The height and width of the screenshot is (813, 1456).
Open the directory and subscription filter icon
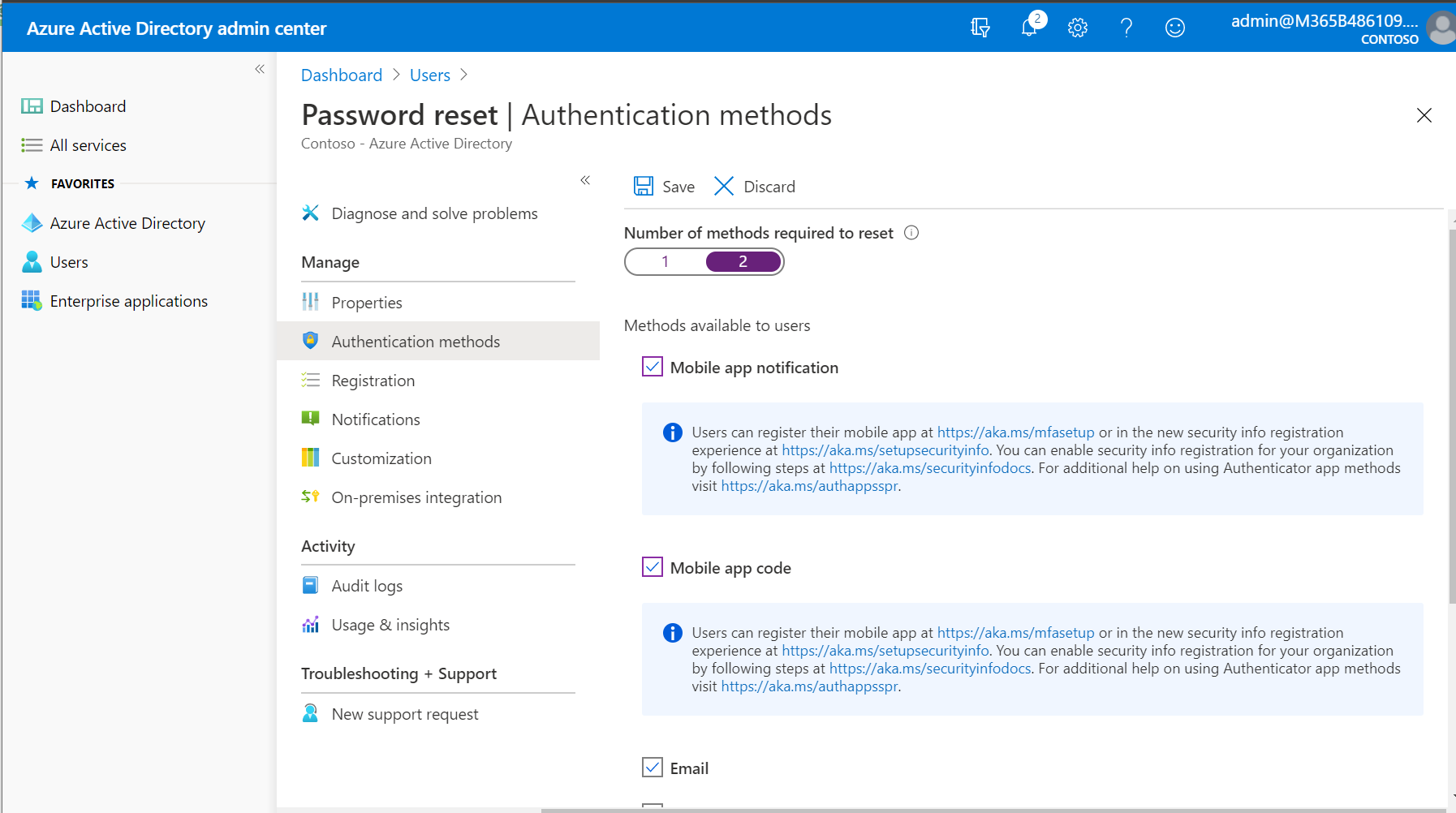pyautogui.click(x=980, y=28)
